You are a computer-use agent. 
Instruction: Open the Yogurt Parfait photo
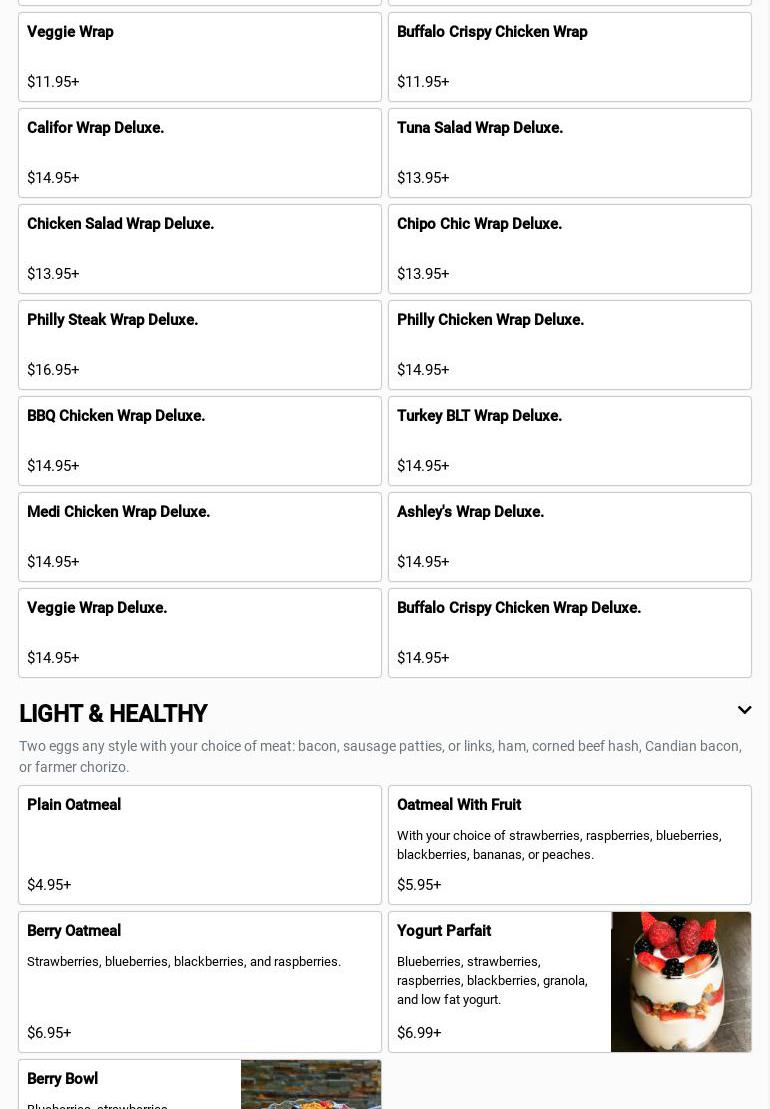tap(680, 981)
